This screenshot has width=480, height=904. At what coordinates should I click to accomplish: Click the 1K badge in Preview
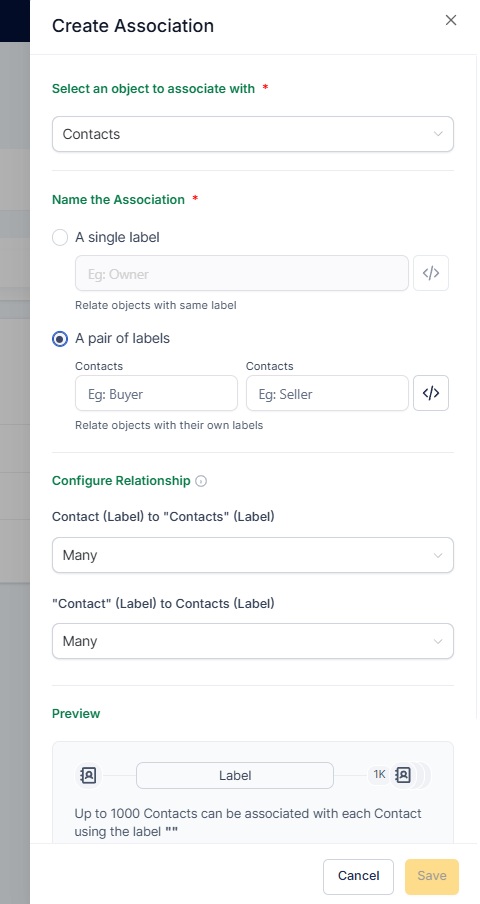pyautogui.click(x=379, y=774)
